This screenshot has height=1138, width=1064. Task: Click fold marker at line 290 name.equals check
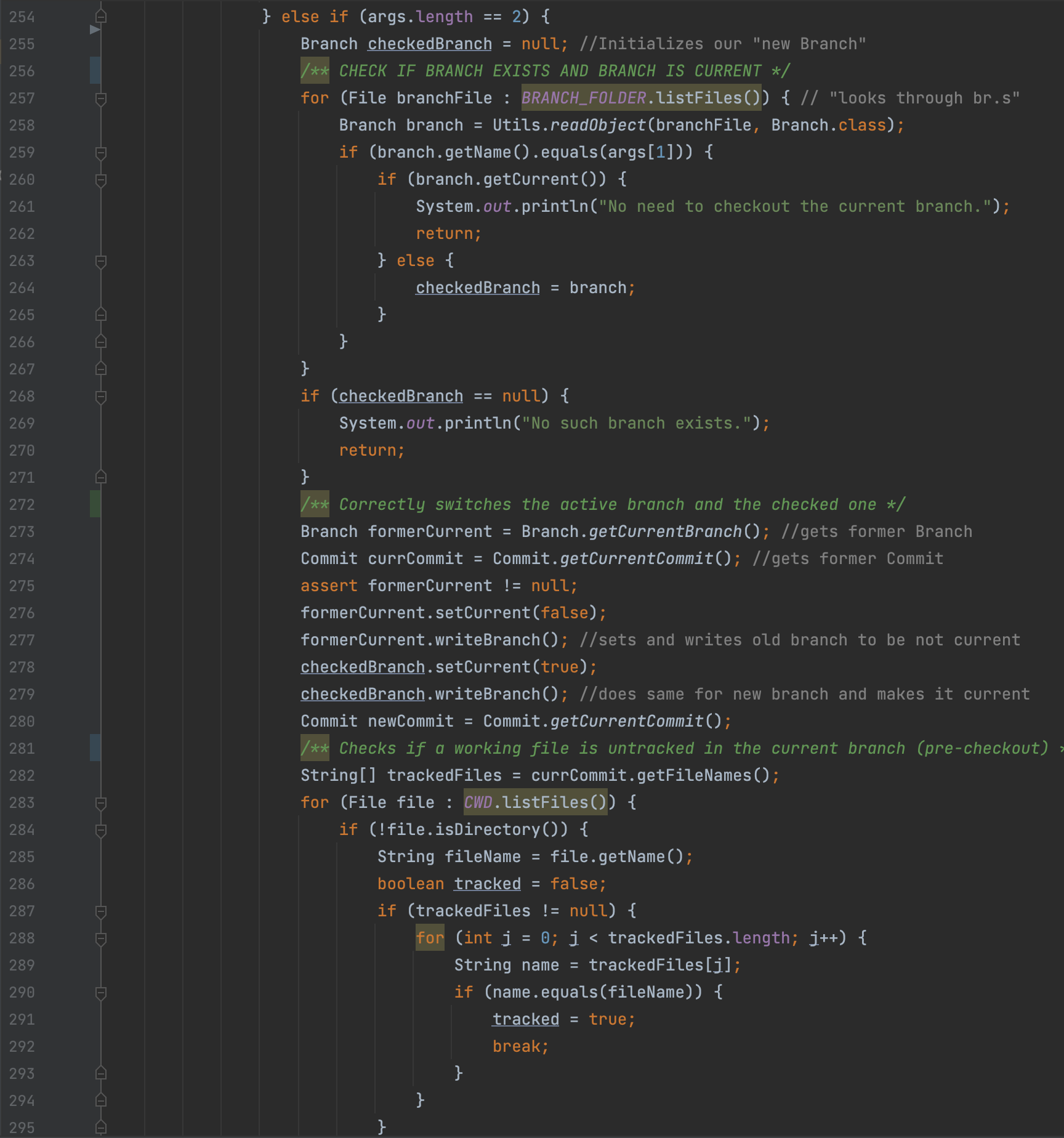pyautogui.click(x=101, y=993)
